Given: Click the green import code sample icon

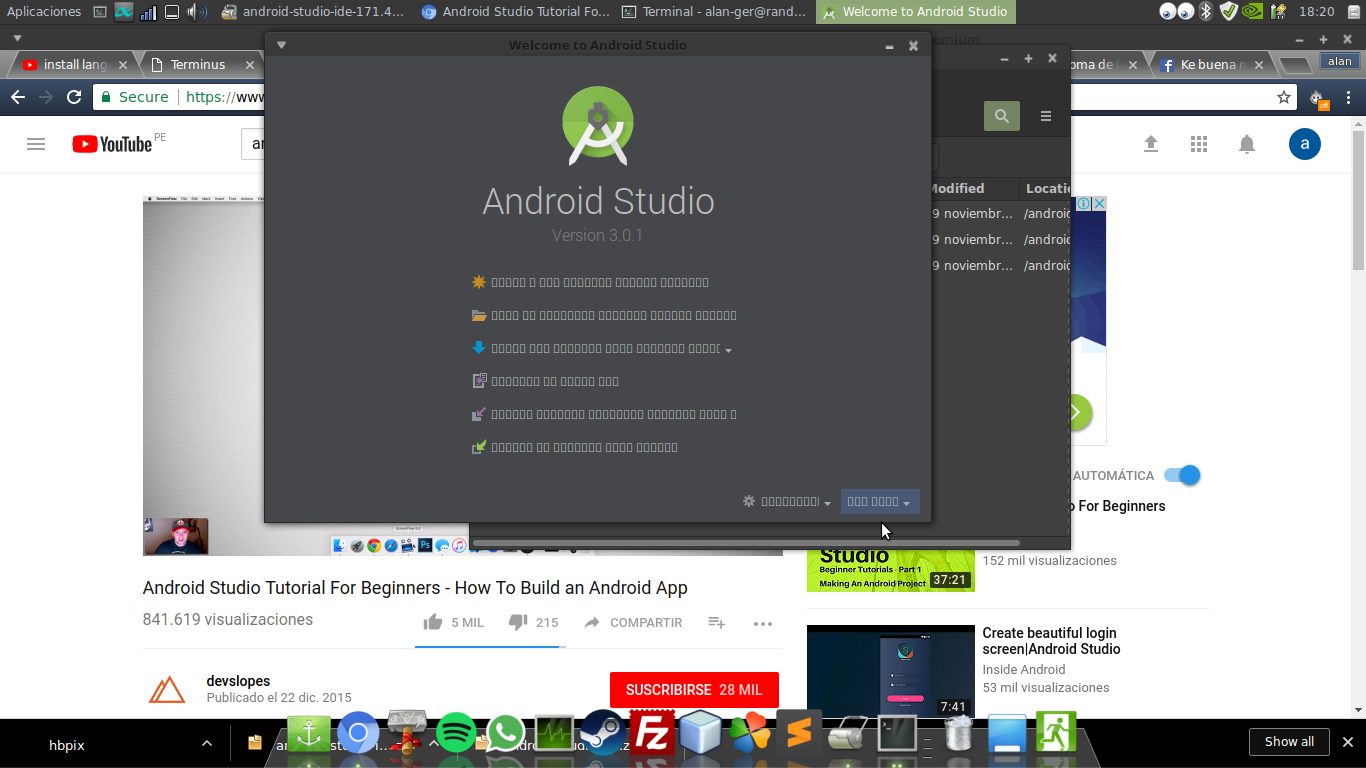Looking at the screenshot, I should coord(479,447).
